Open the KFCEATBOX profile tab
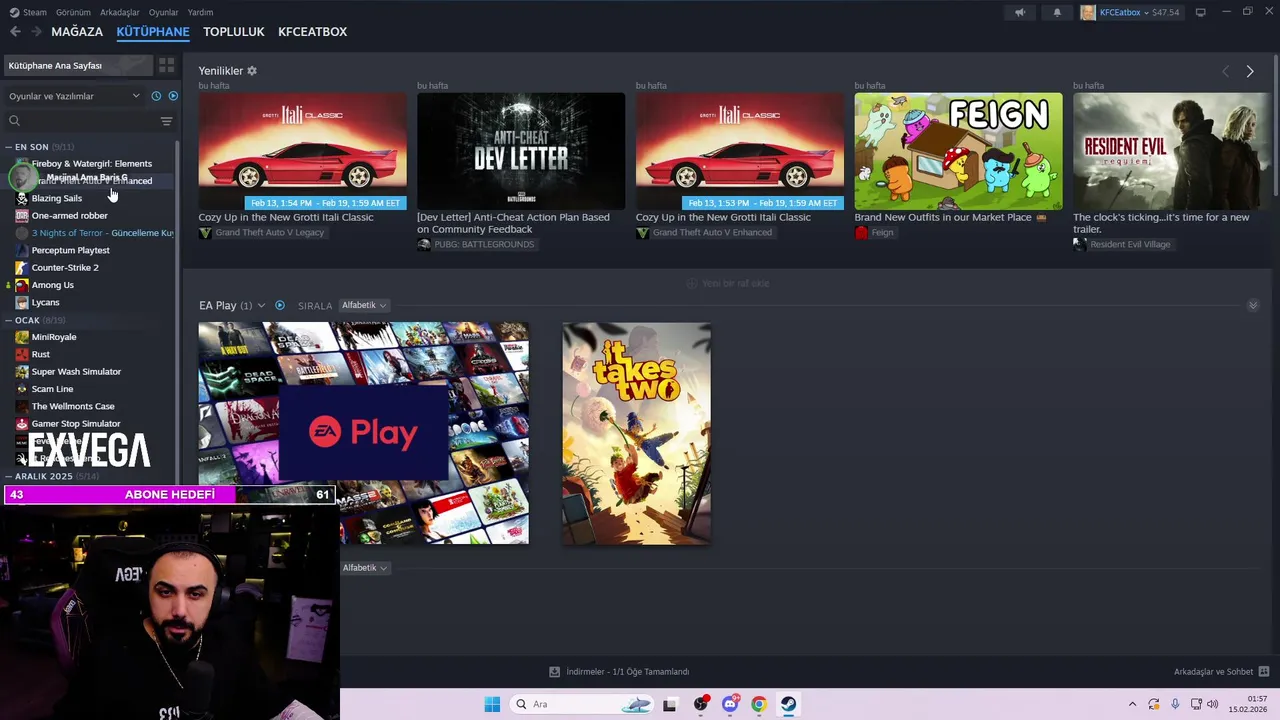 (x=313, y=32)
